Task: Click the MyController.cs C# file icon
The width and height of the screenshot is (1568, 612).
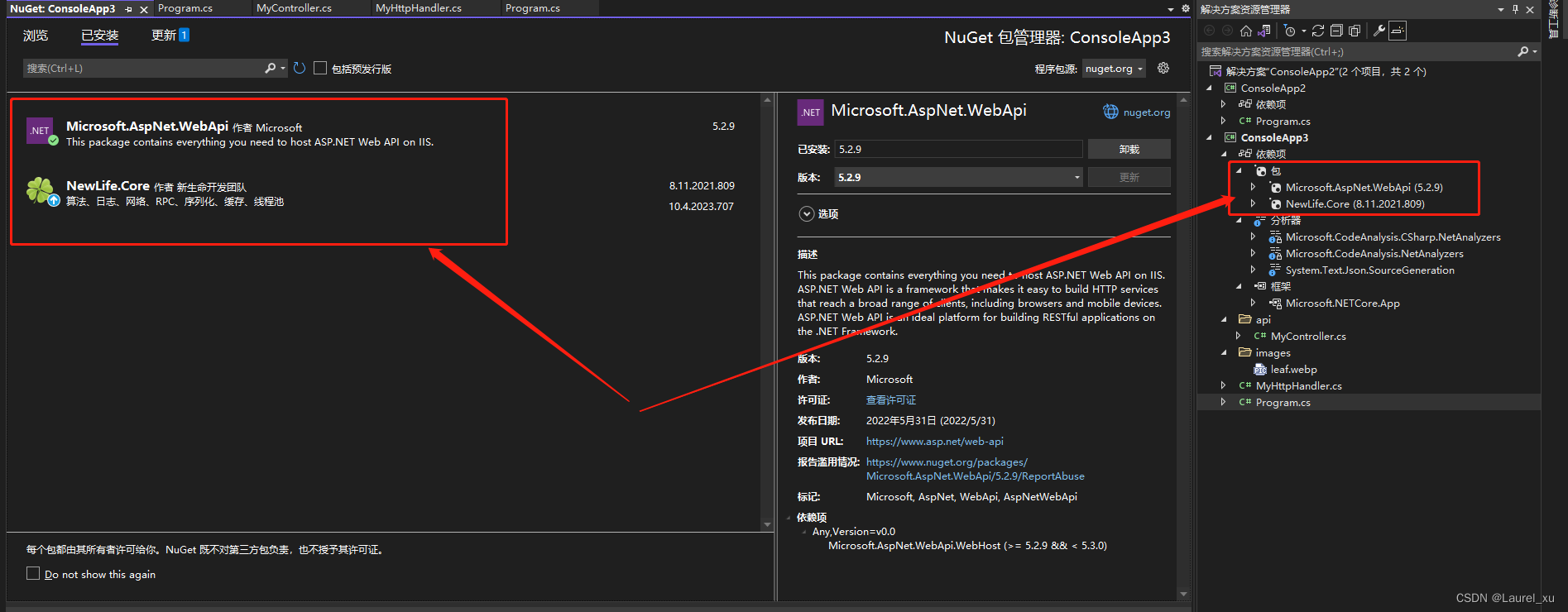Action: (1260, 336)
